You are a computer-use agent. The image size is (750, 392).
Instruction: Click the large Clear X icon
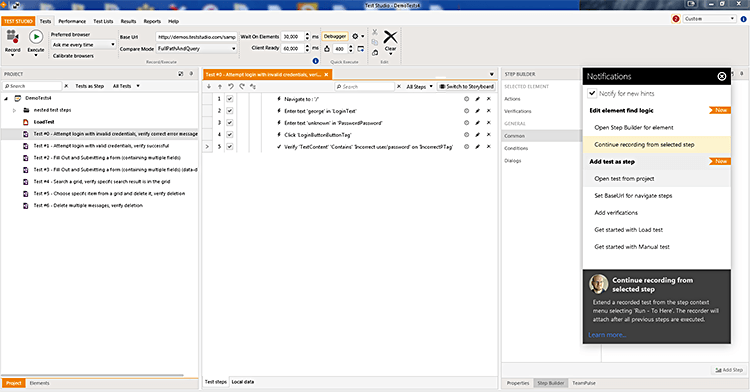390,37
